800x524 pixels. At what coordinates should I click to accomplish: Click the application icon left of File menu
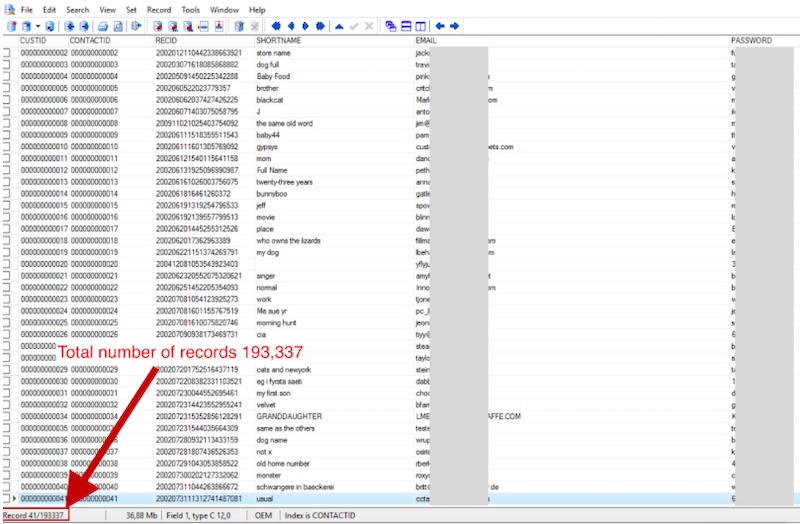[10, 9]
